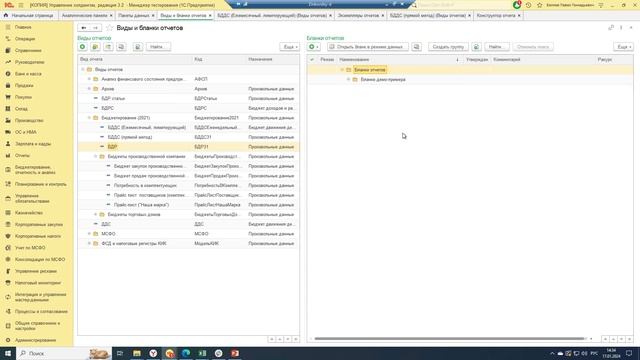This screenshot has height=360, width=640.
Task: Open Казначейство section in sidebar
Action: [x=29, y=213]
